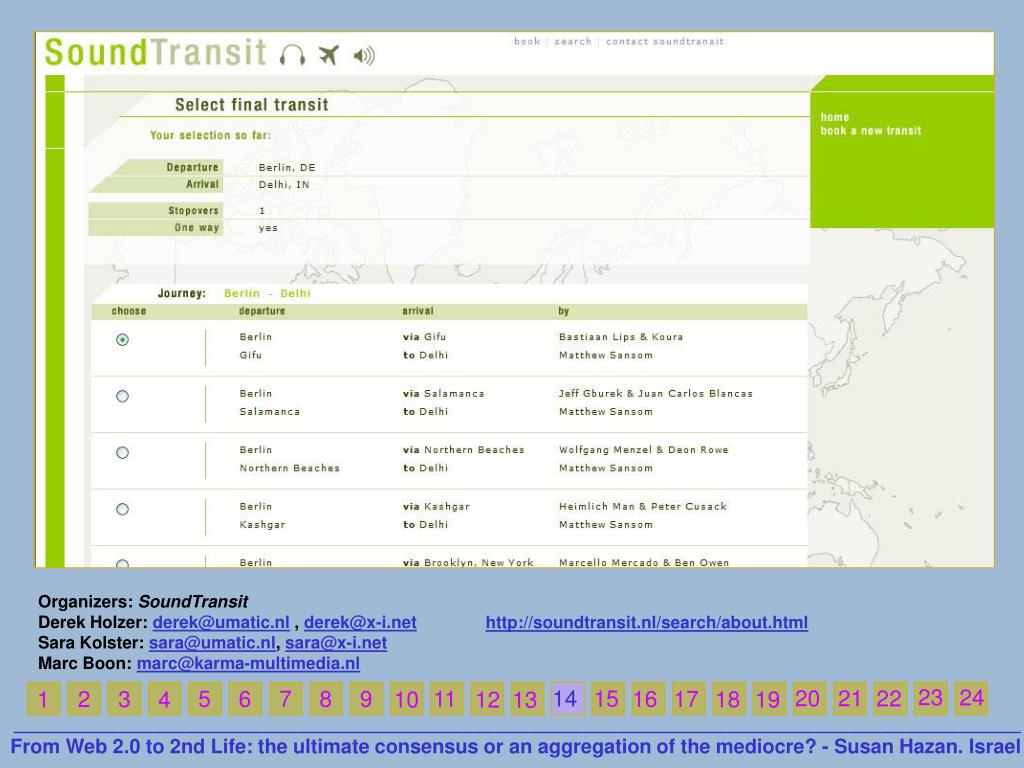Select the via Salamanca transit radio button
1024x768 pixels.
122,396
